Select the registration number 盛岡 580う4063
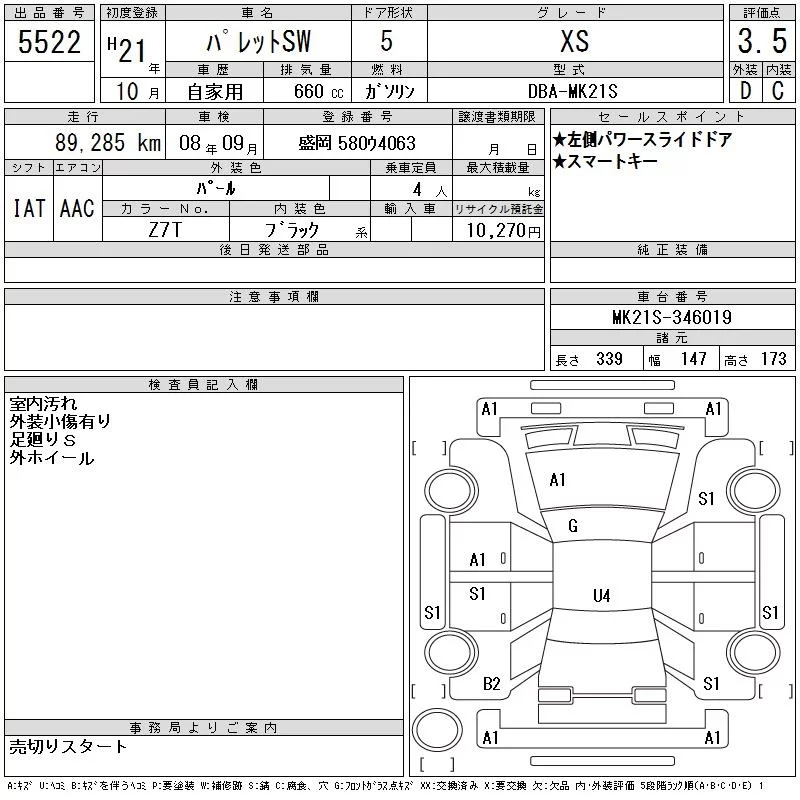This screenshot has height=800, width=800. pyautogui.click(x=357, y=143)
